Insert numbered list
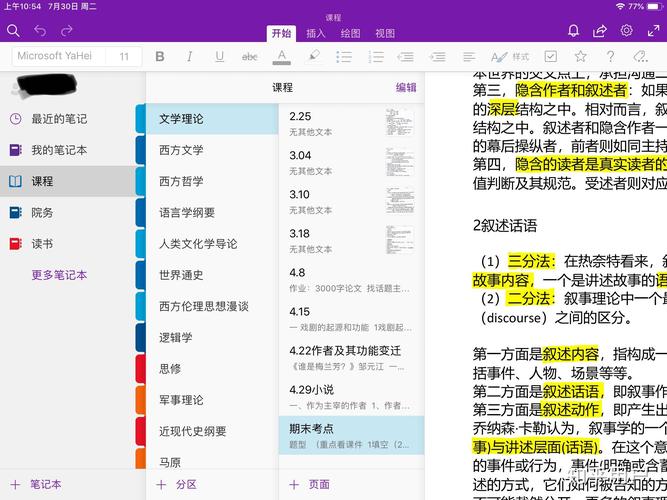 pyautogui.click(x=376, y=56)
